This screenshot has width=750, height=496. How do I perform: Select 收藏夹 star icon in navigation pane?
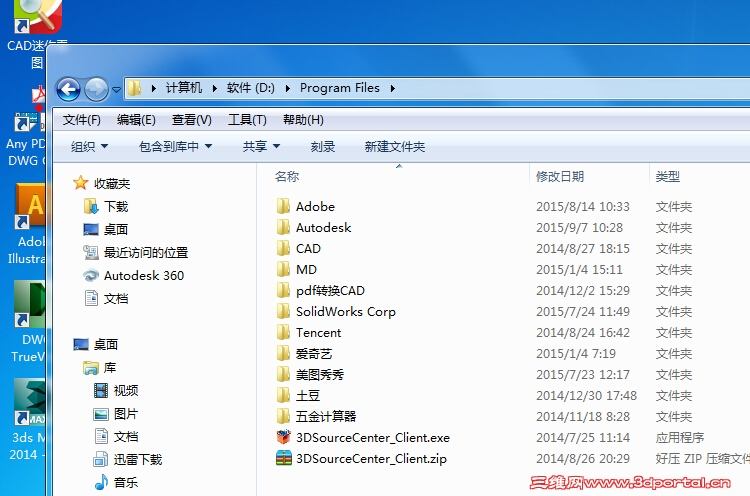[80, 183]
